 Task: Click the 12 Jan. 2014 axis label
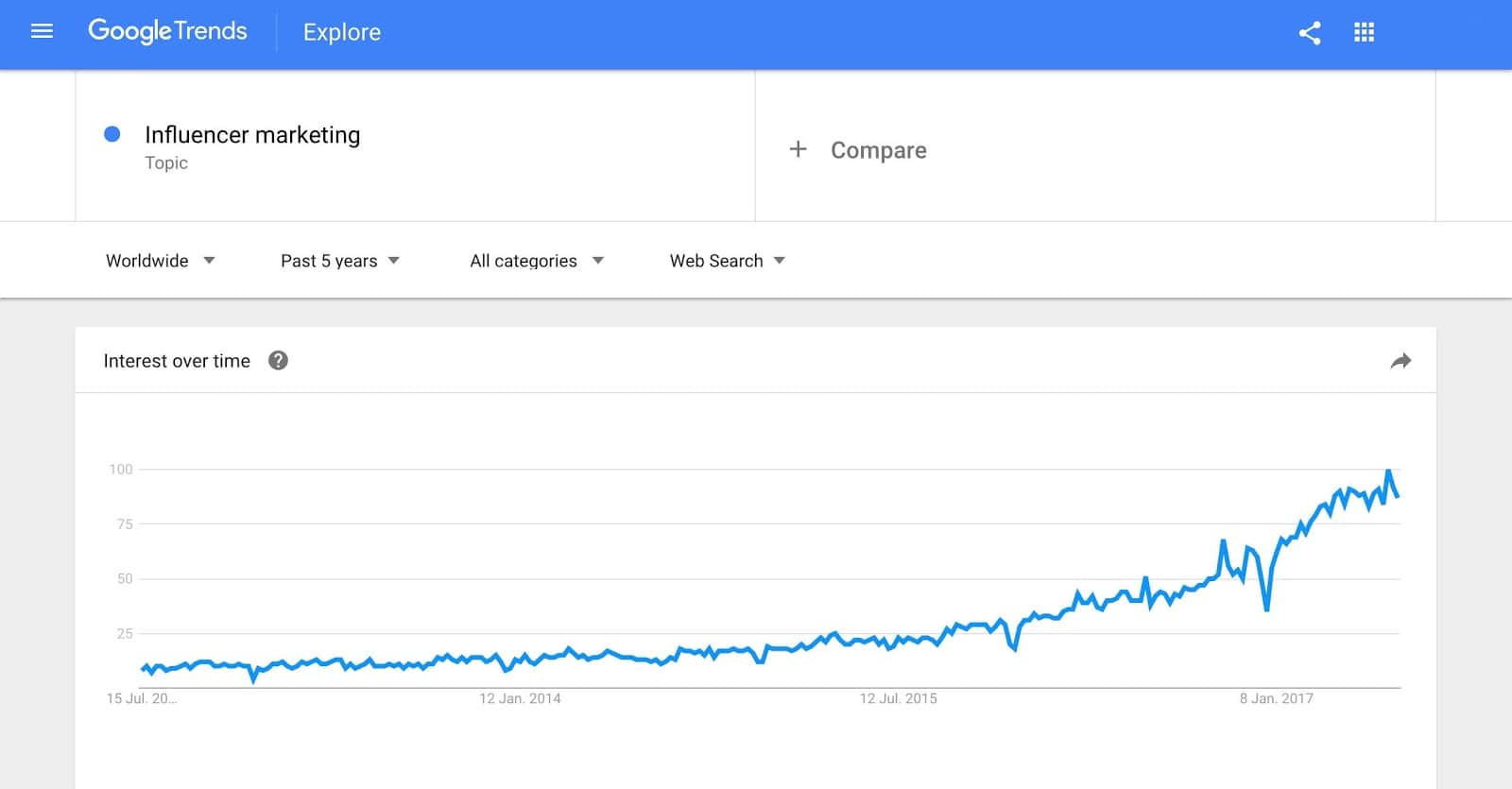click(x=520, y=698)
